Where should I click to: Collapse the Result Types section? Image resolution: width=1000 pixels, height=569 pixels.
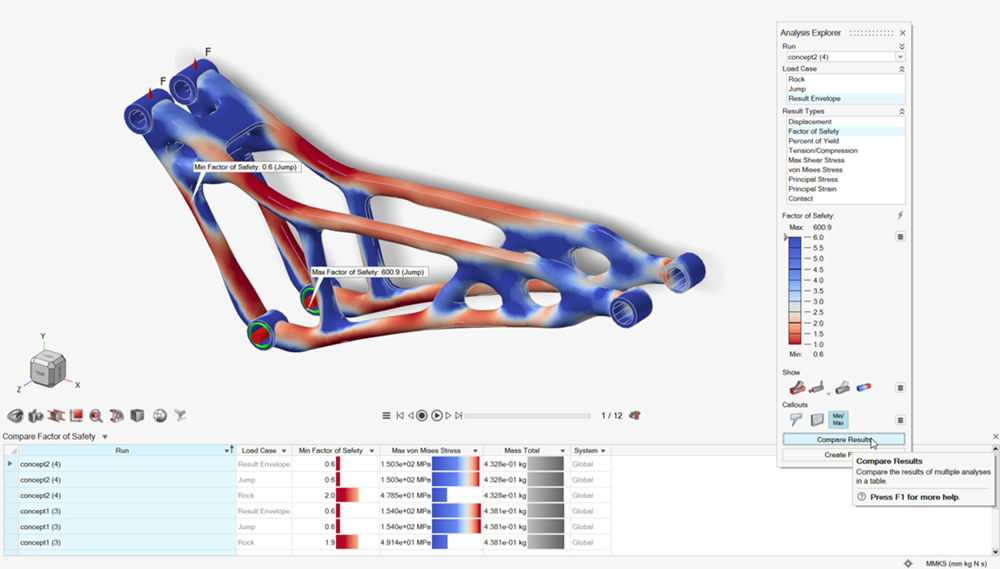point(901,112)
